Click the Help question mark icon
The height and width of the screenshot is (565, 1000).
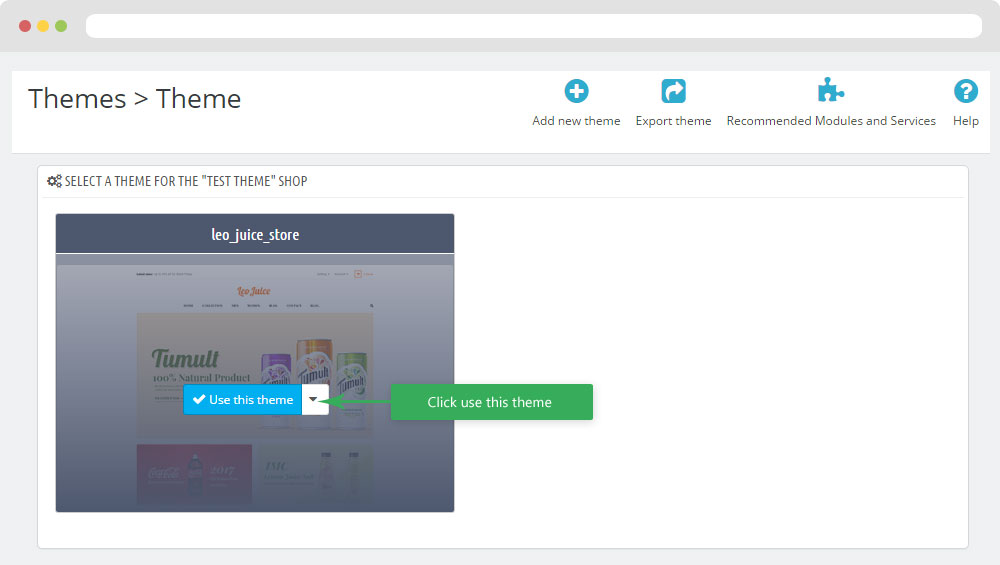tap(965, 92)
